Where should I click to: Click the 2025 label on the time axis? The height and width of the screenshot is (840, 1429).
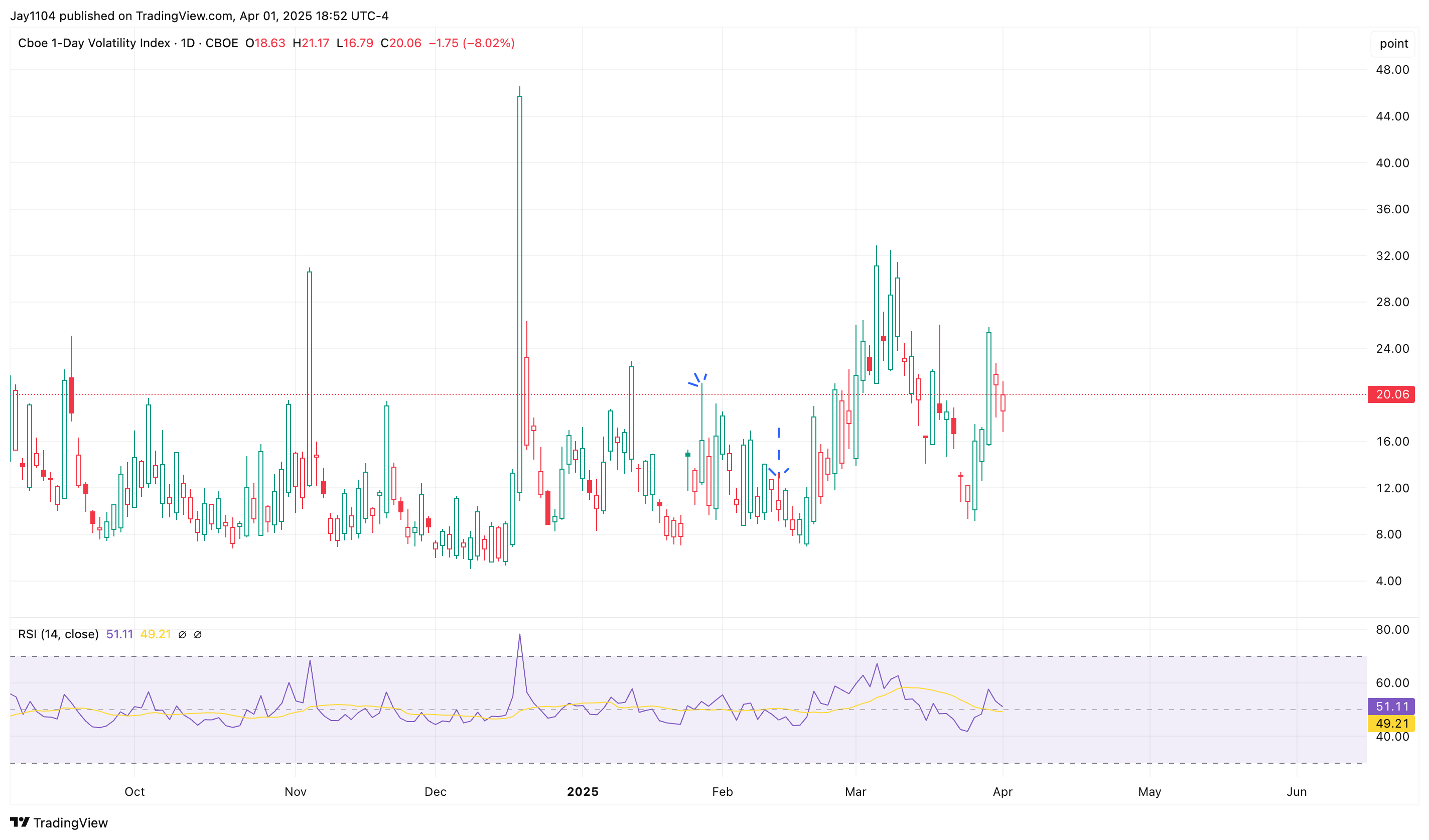[x=583, y=792]
